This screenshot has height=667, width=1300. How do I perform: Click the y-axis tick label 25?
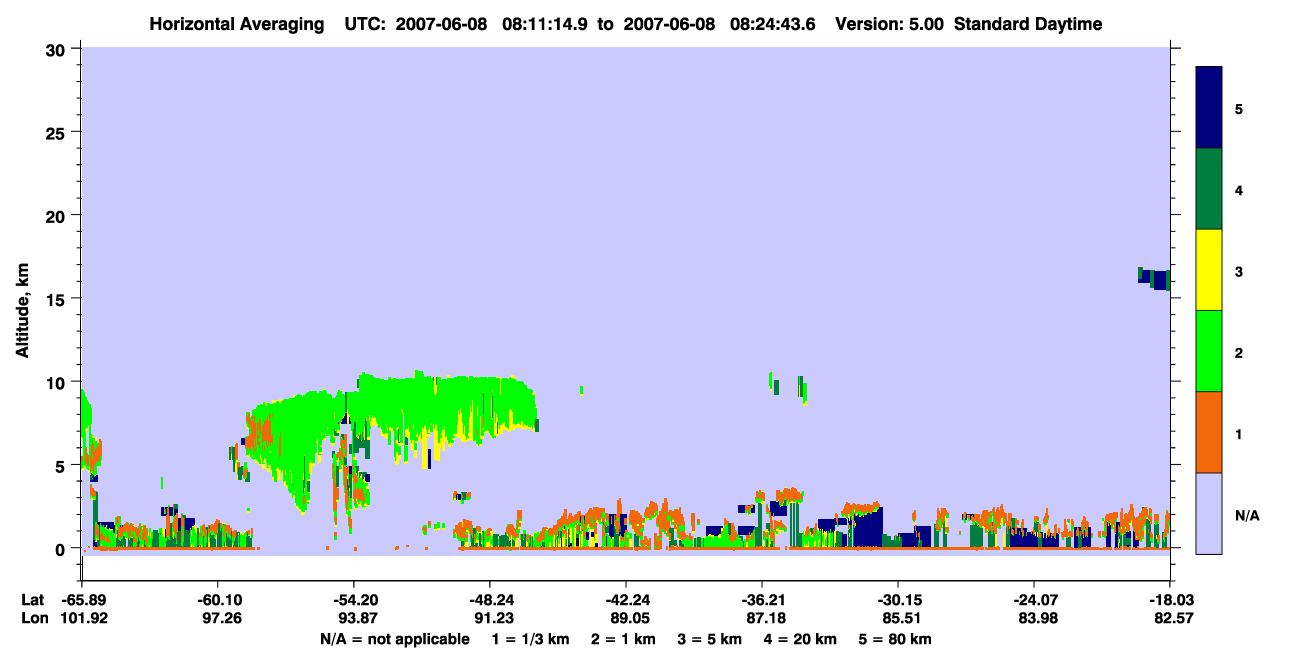coord(58,132)
